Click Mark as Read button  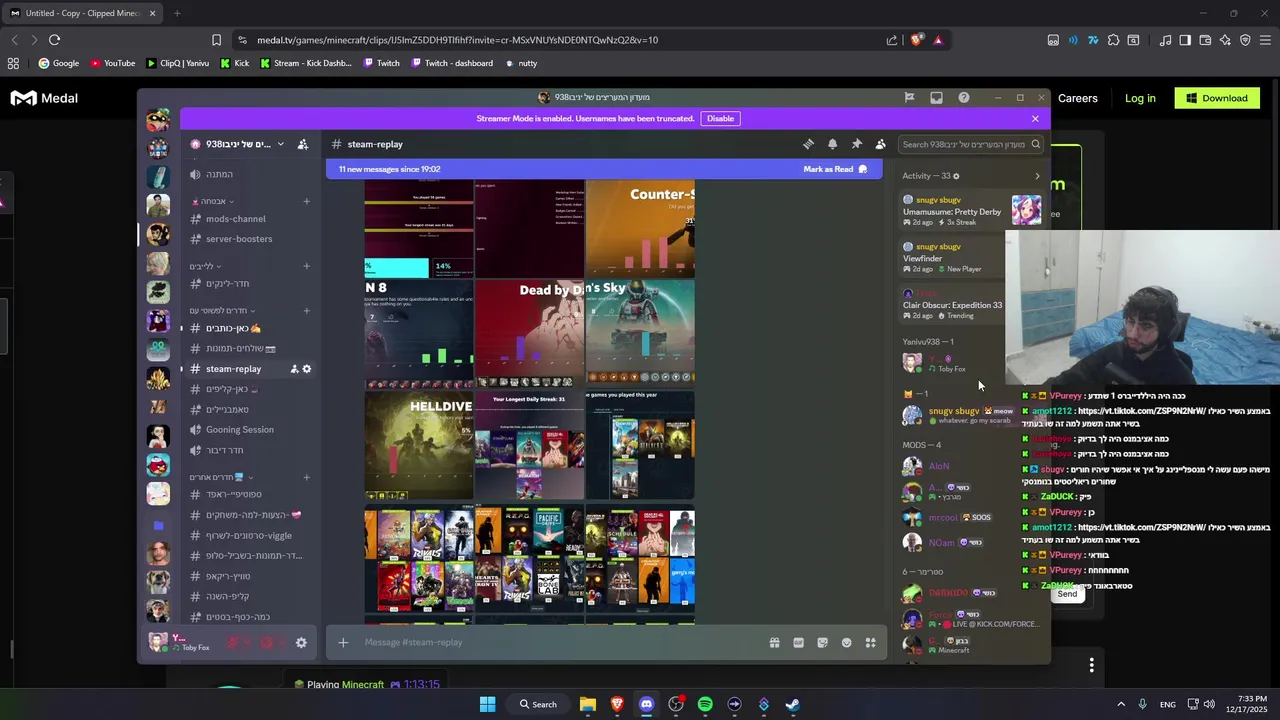click(x=835, y=169)
